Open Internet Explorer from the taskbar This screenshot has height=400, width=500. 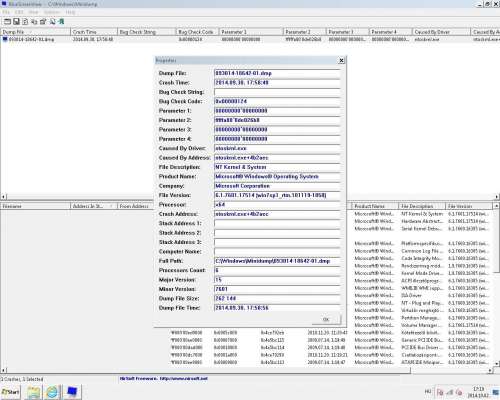tap(52, 392)
